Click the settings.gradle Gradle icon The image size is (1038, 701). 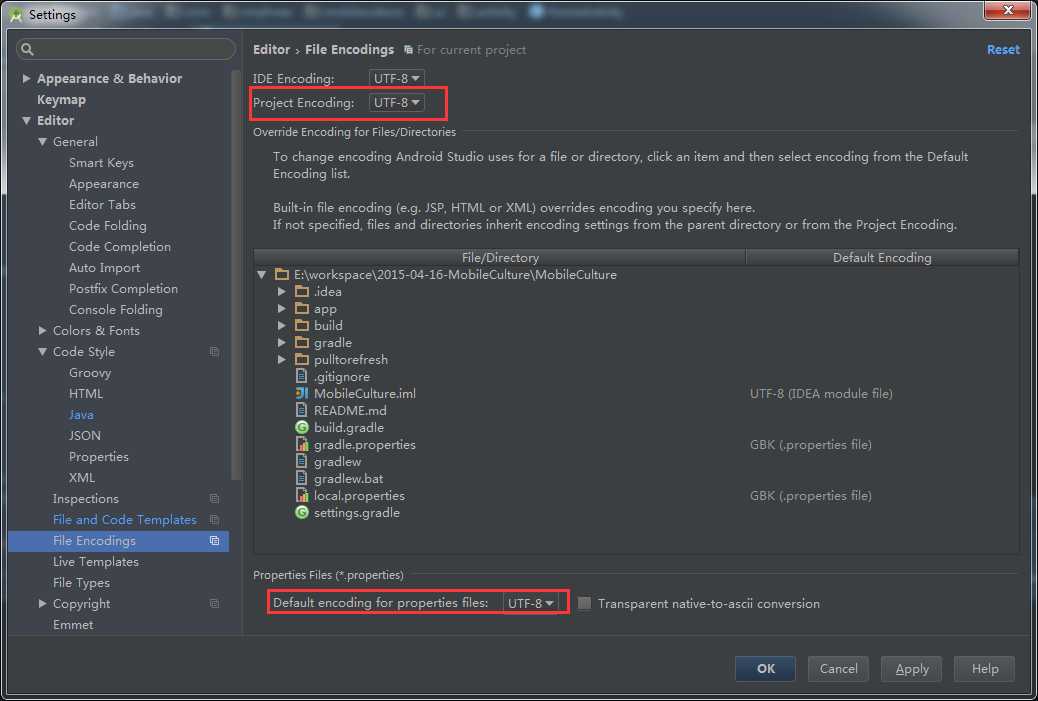[x=302, y=512]
